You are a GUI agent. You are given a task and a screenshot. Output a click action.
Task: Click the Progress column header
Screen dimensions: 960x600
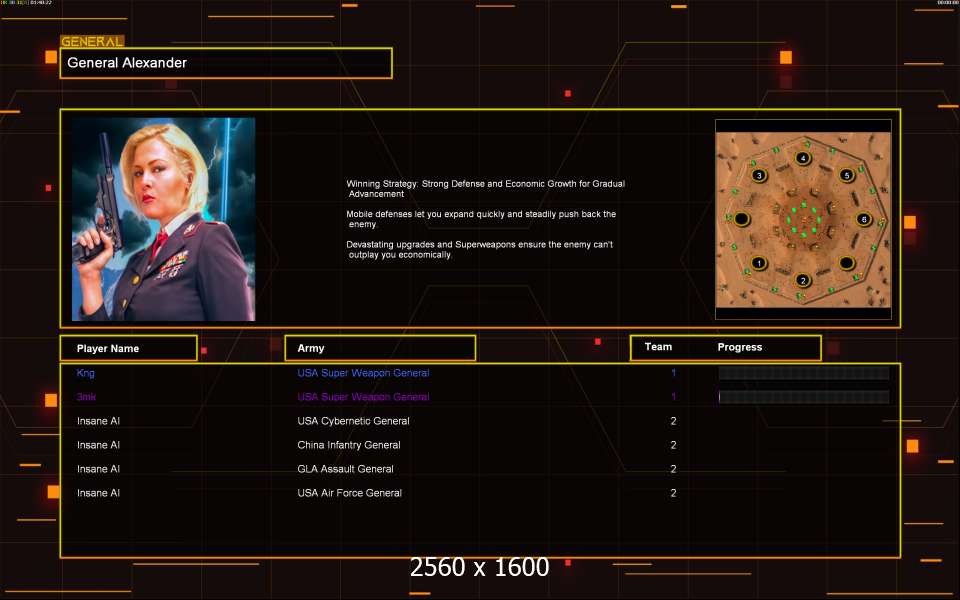740,347
